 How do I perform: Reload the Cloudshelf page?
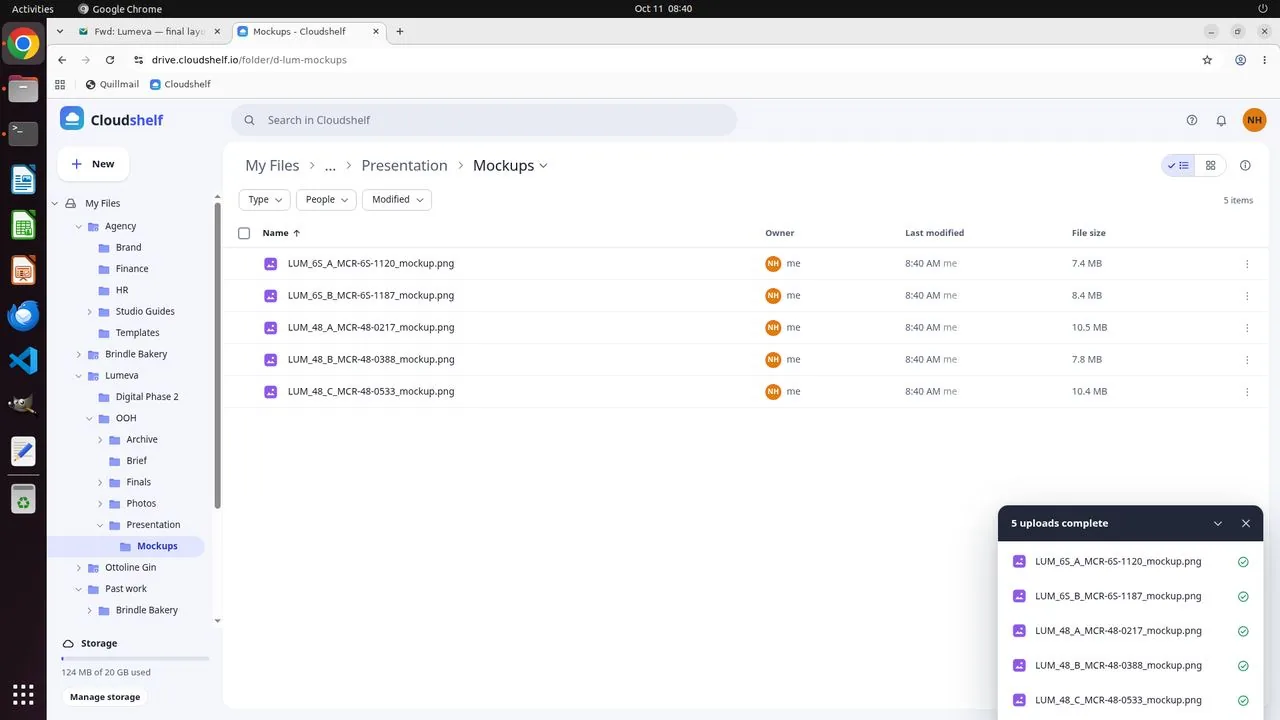tap(110, 60)
